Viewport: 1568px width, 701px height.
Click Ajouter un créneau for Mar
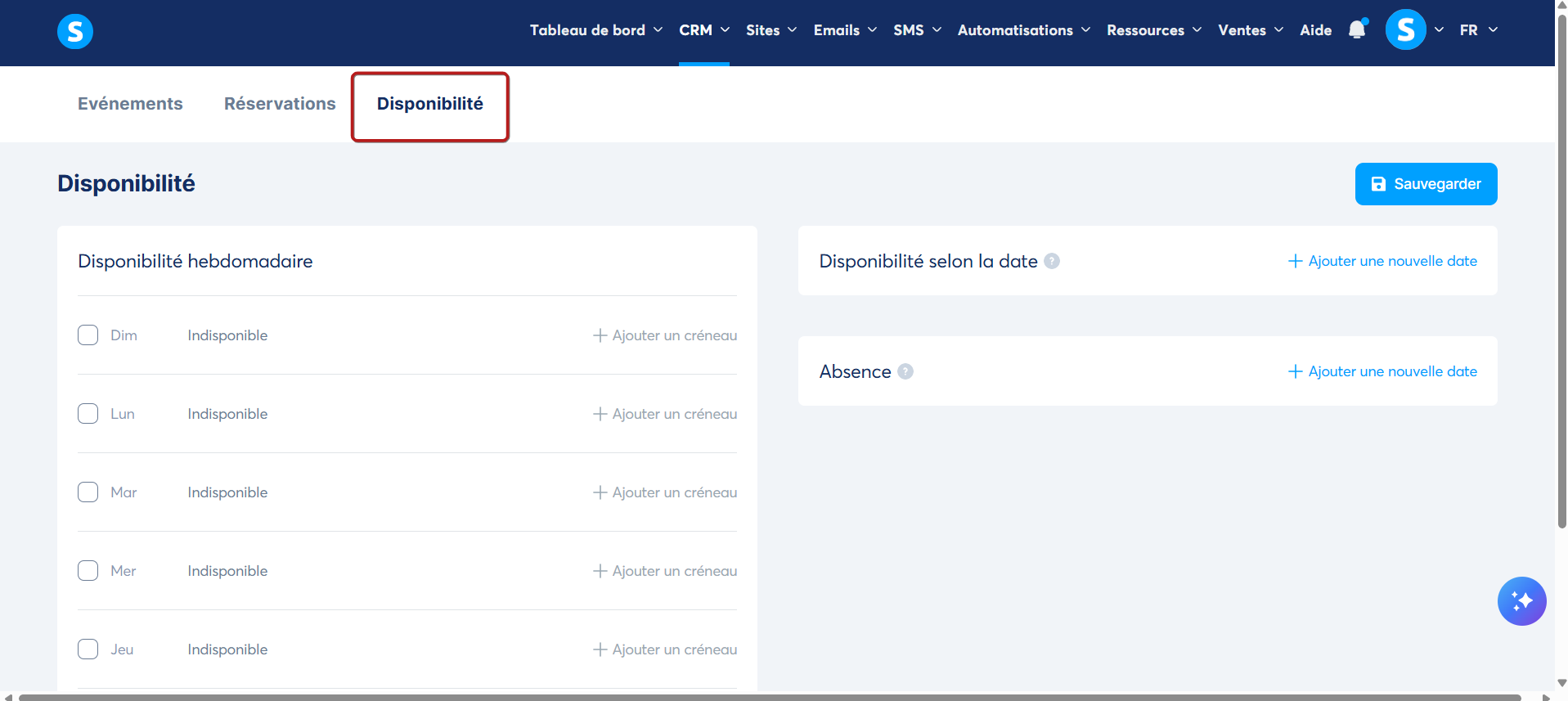pos(665,492)
